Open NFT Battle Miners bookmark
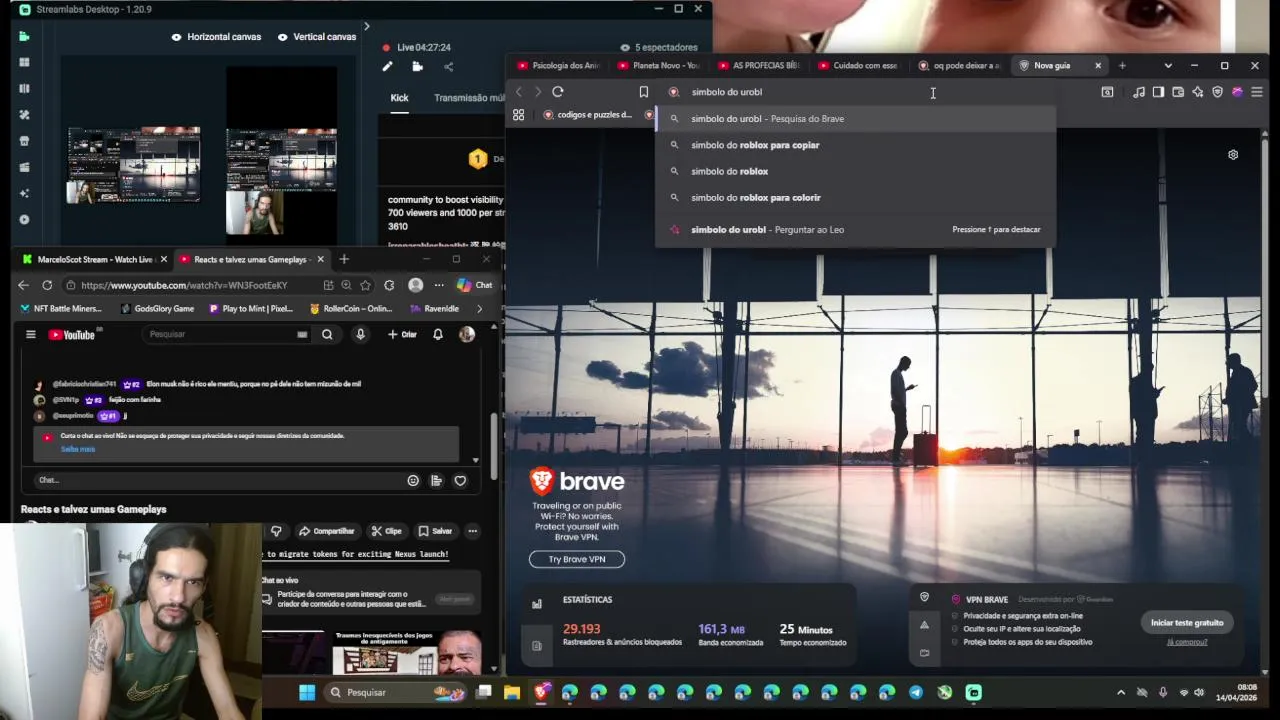This screenshot has height=720, width=1280. 61,309
